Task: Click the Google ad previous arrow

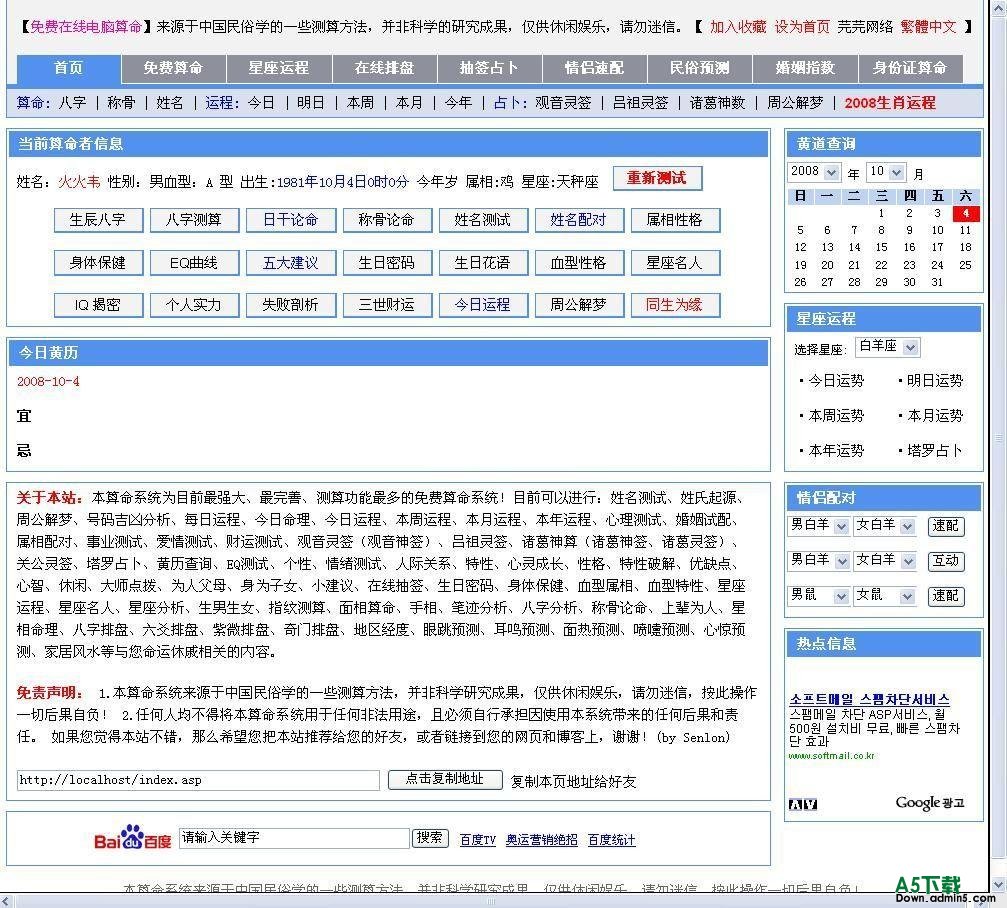Action: 796,805
